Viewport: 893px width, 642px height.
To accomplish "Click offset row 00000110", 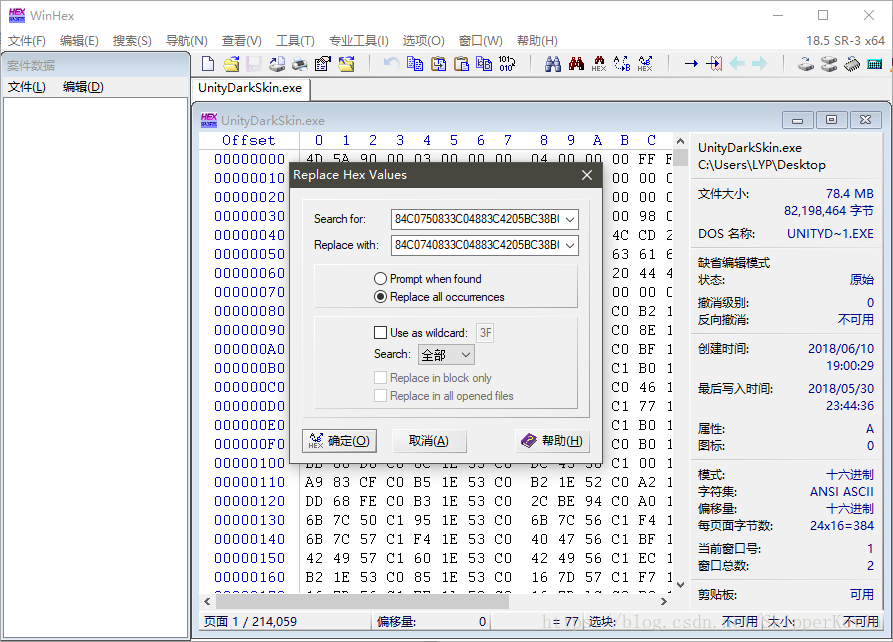I will [x=249, y=482].
